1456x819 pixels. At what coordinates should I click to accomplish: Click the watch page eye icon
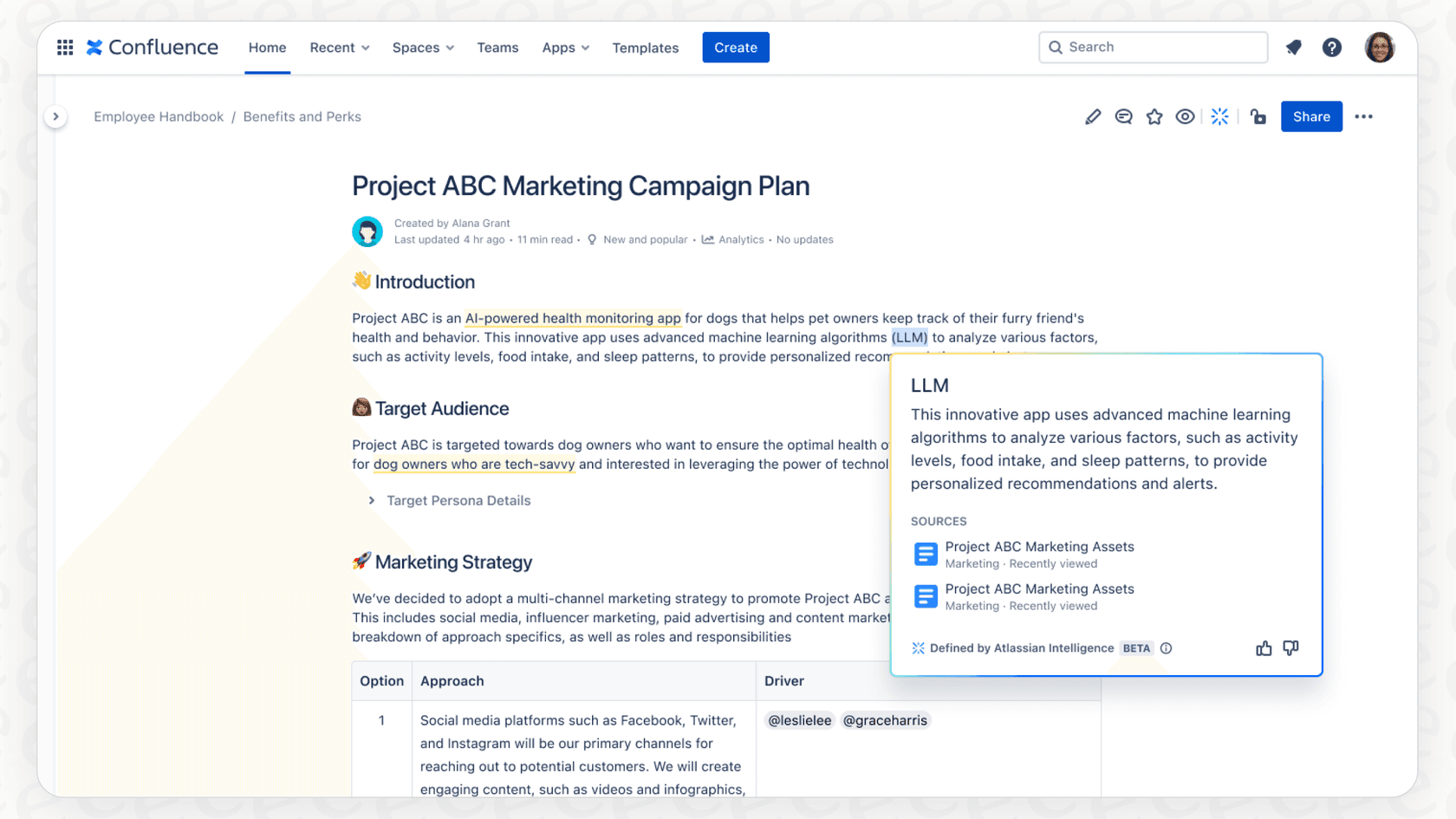coord(1186,116)
